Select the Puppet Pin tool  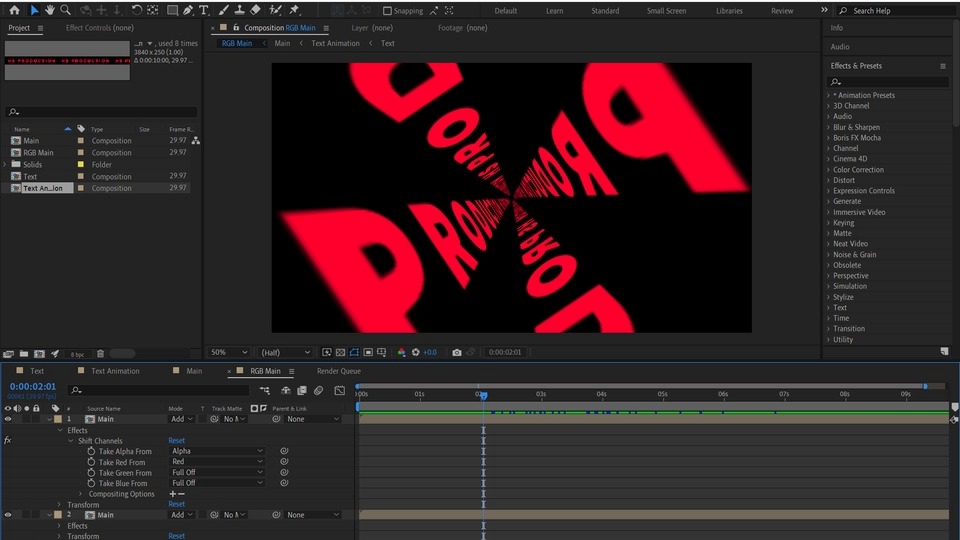pos(294,10)
